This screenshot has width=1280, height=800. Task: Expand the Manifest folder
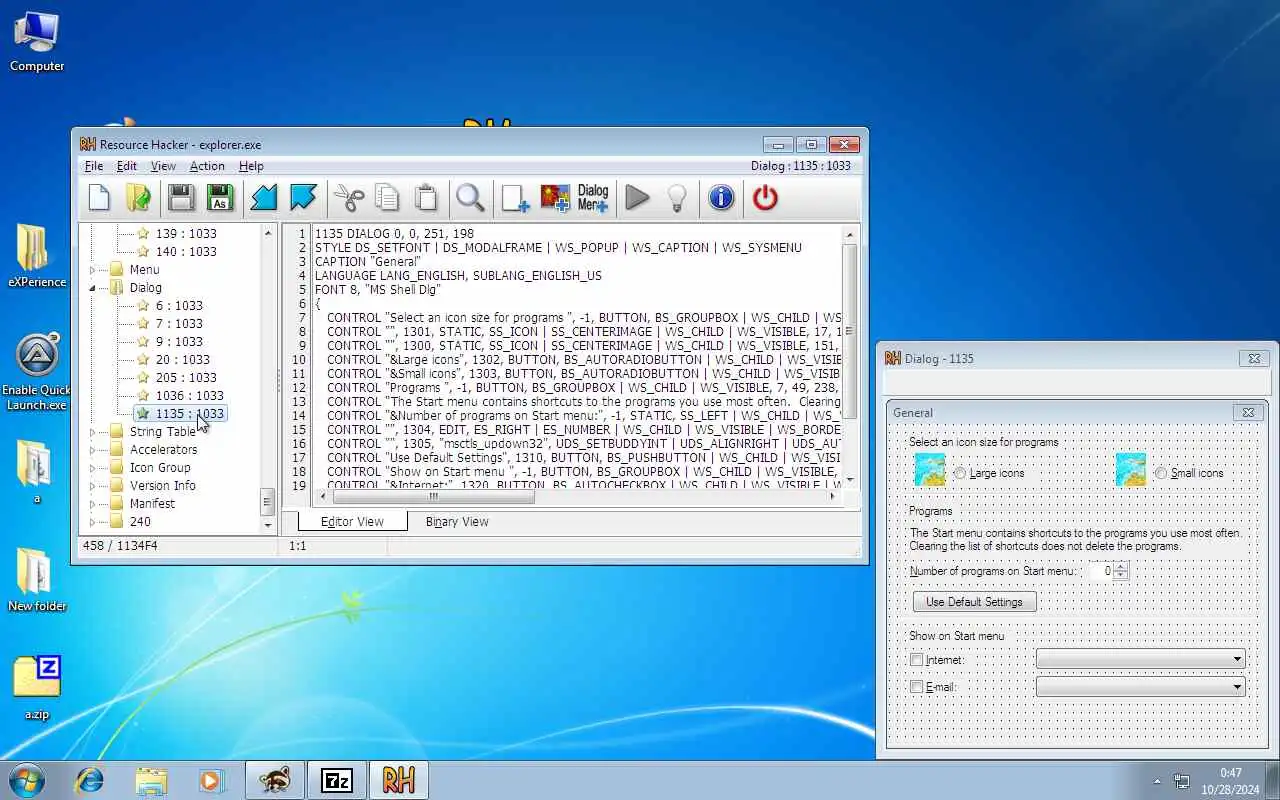pos(93,504)
